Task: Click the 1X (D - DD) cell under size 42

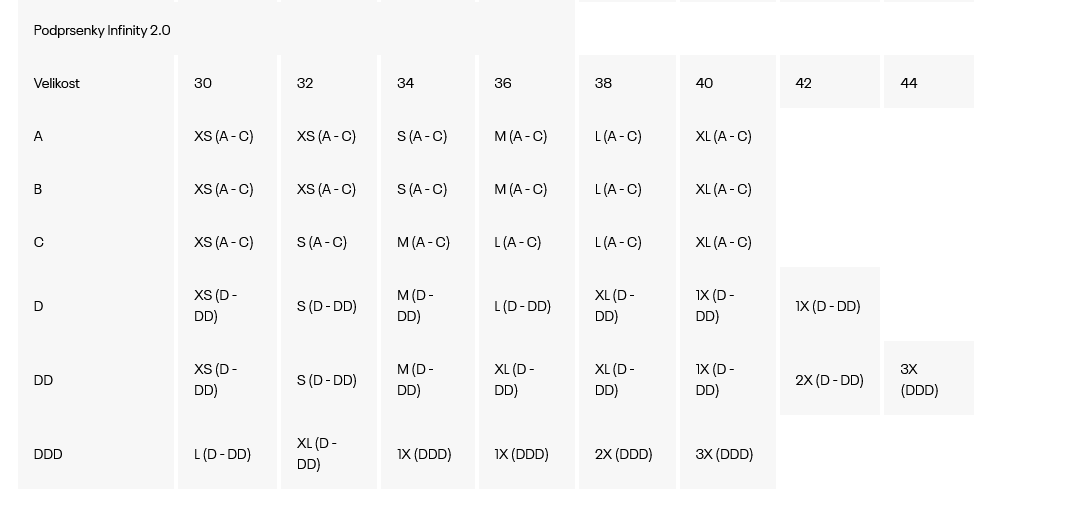Action: click(x=828, y=306)
